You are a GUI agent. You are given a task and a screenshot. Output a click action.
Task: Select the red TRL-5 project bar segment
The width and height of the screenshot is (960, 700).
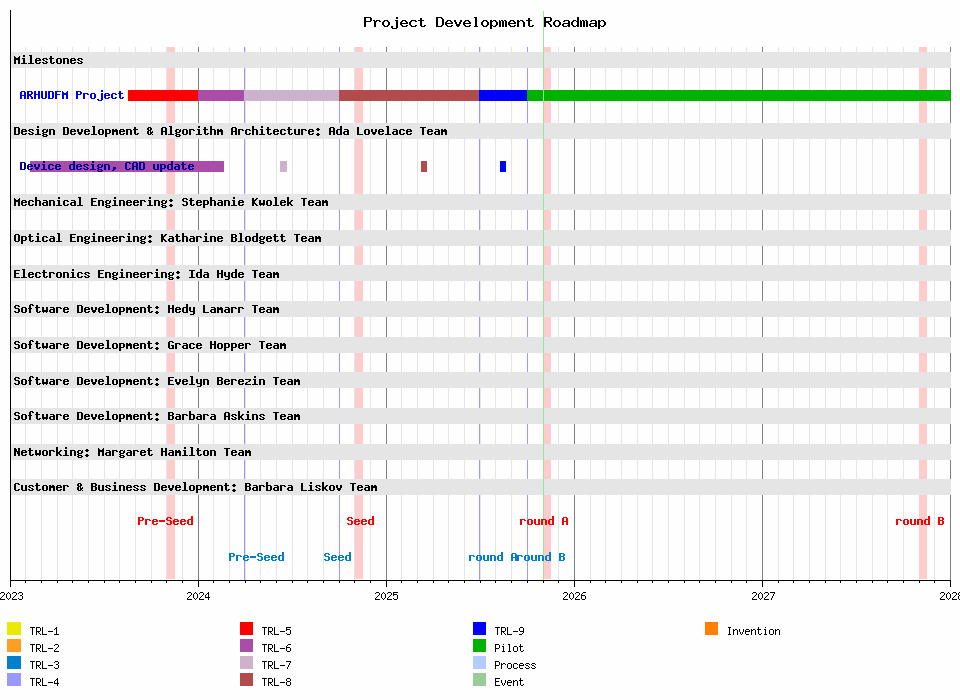[162, 95]
